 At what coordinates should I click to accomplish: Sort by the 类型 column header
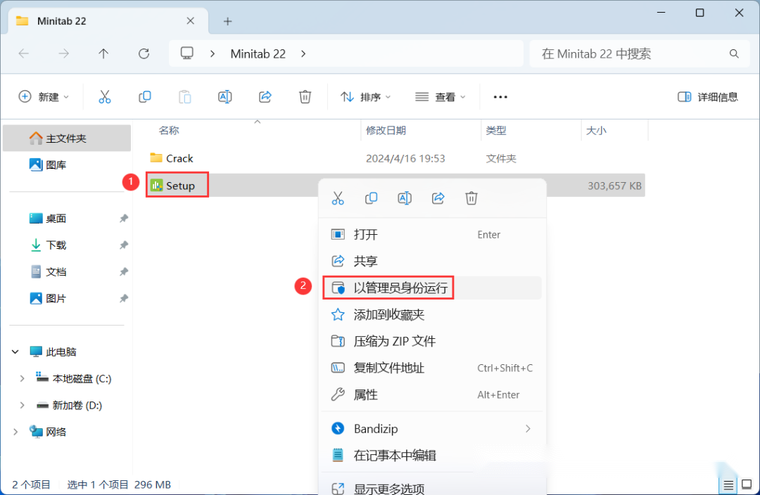coord(496,130)
